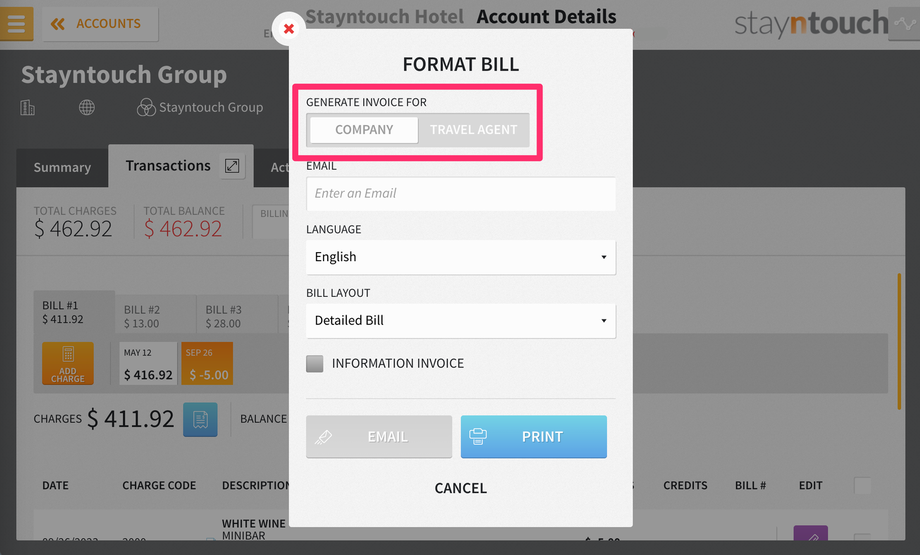
Task: Close the Format Bill dialog with red X
Action: tap(288, 28)
